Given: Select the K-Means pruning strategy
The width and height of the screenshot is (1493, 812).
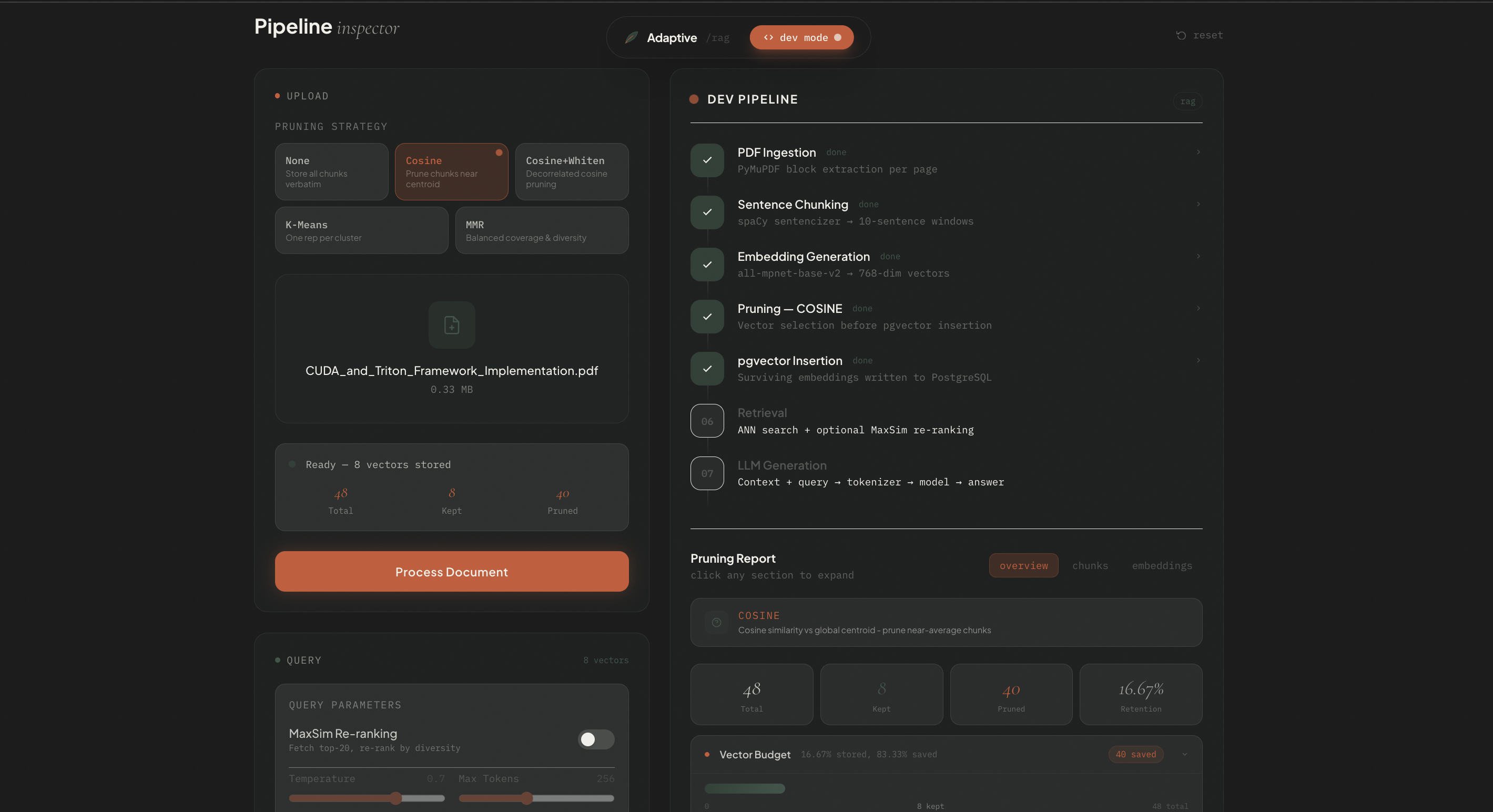Looking at the screenshot, I should point(361,230).
